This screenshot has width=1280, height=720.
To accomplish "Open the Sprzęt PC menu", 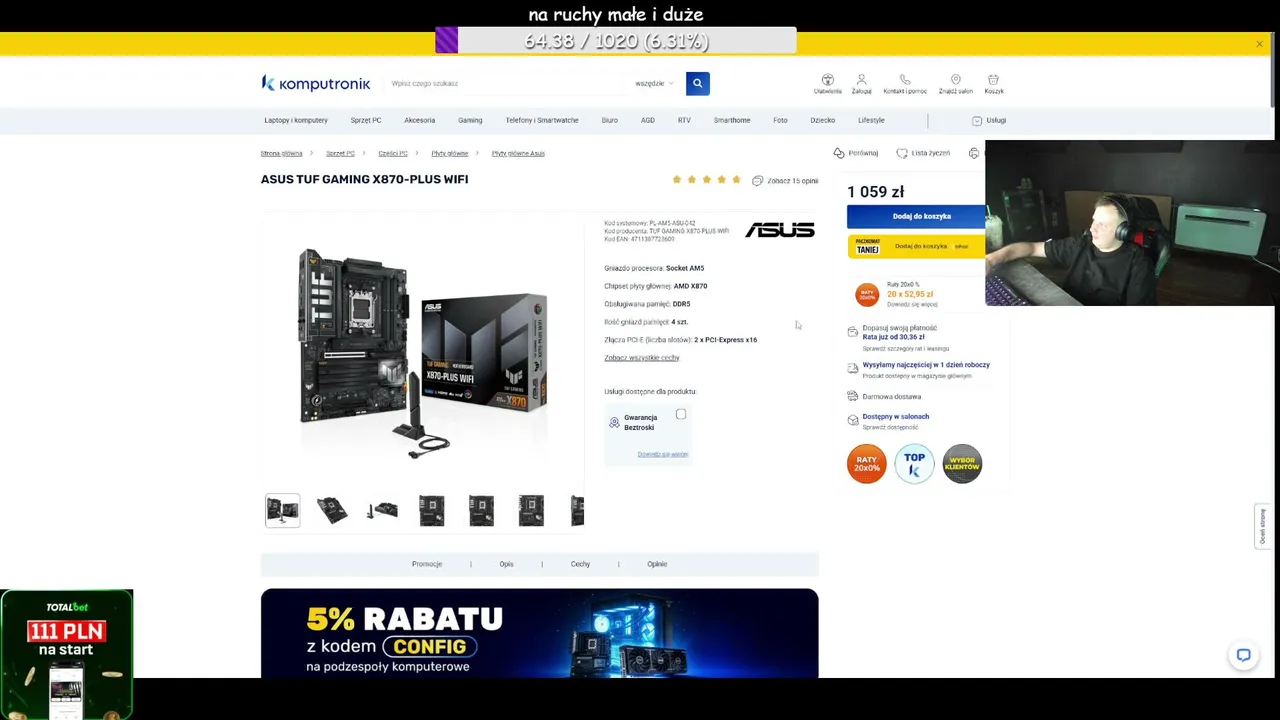I will pyautogui.click(x=365, y=120).
